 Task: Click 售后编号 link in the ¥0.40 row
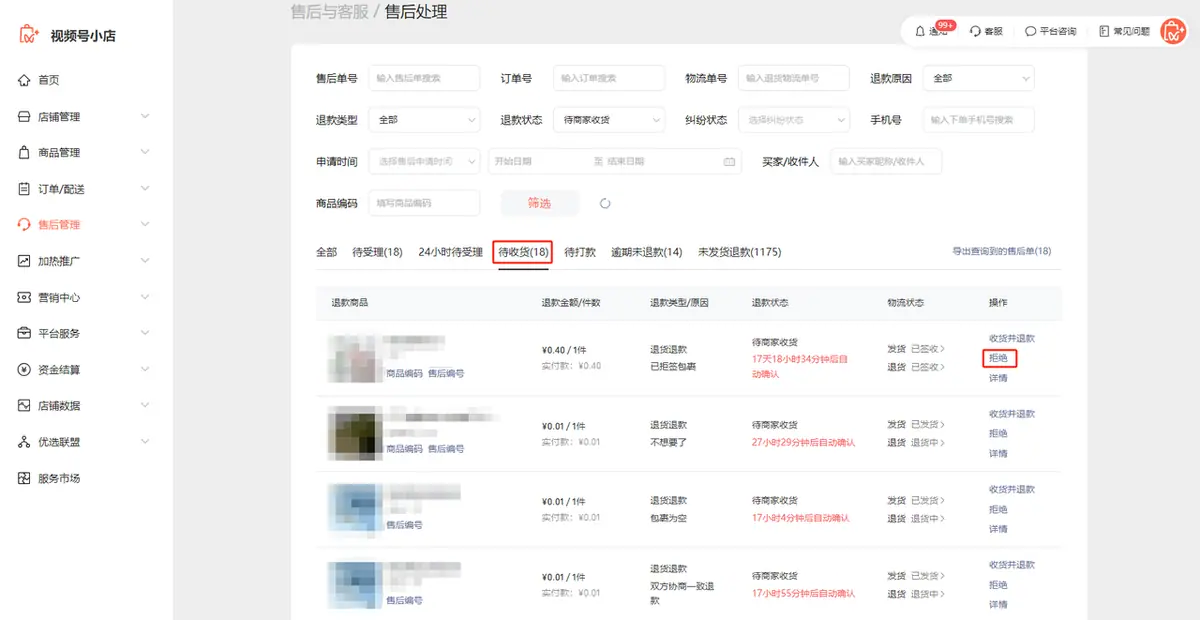tap(446, 373)
